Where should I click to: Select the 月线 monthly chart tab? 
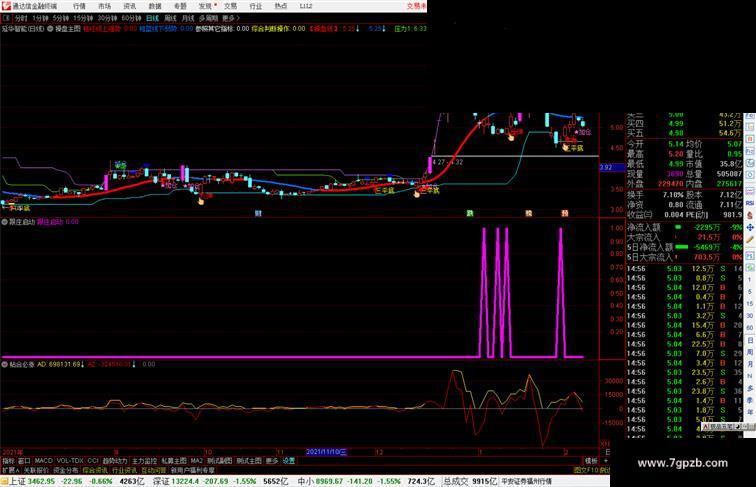188,18
